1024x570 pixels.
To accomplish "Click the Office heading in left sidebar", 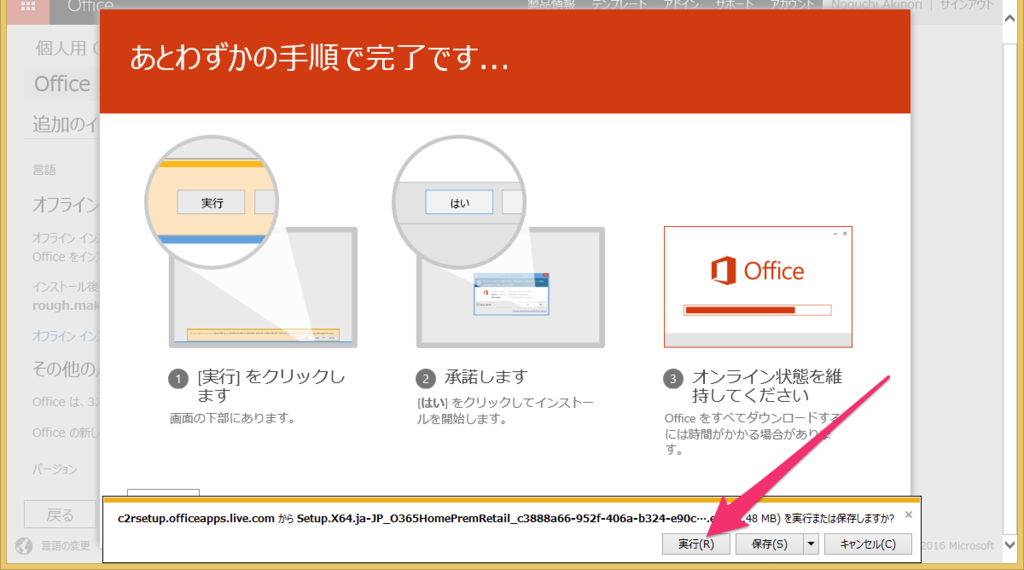I will coord(62,84).
